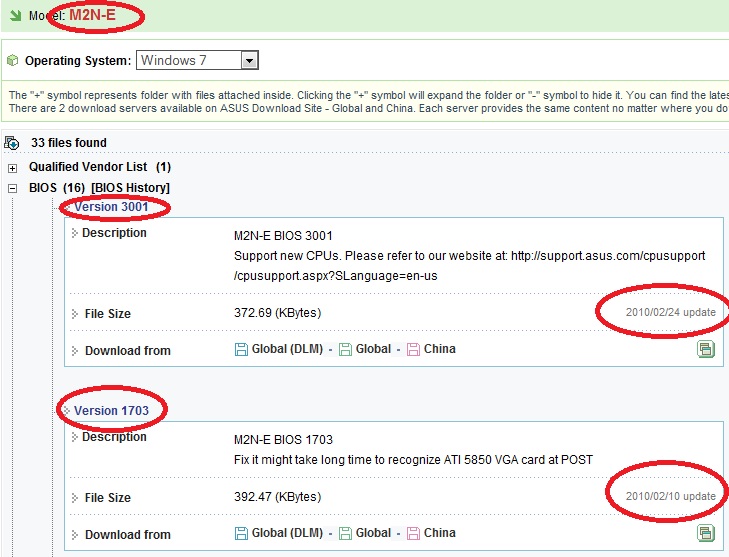Download Version 1703 from Global server
Viewport: 729px width, 557px height.
click(373, 533)
